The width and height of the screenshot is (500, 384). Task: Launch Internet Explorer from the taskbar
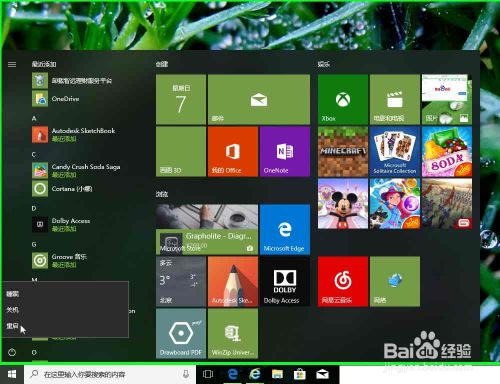tap(255, 374)
